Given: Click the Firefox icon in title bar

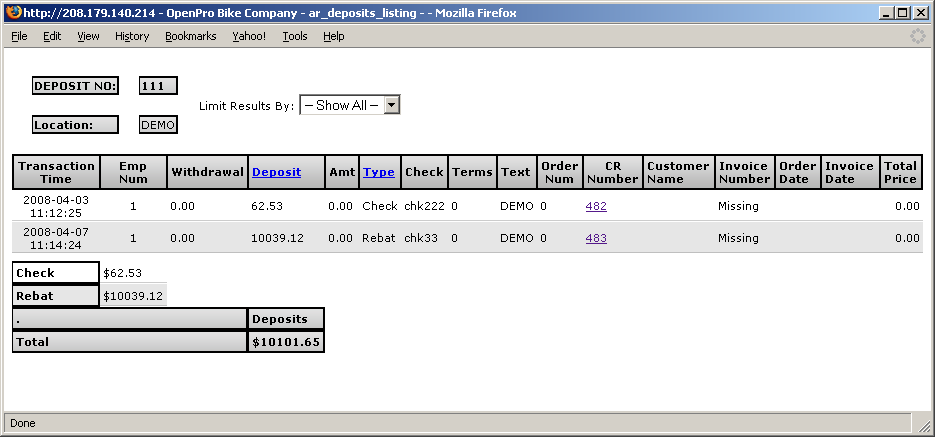Looking at the screenshot, I should pyautogui.click(x=12, y=13).
